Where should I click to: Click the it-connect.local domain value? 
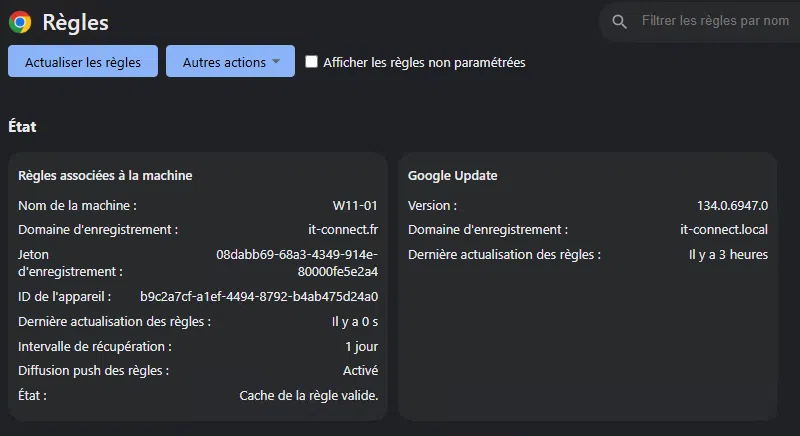(x=723, y=229)
